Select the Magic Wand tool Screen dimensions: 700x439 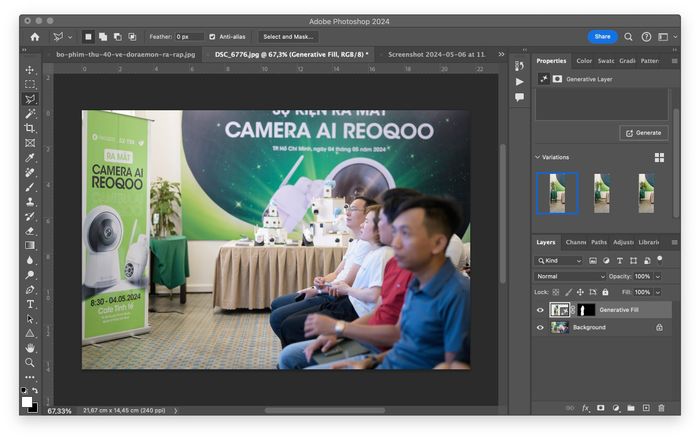(x=30, y=113)
